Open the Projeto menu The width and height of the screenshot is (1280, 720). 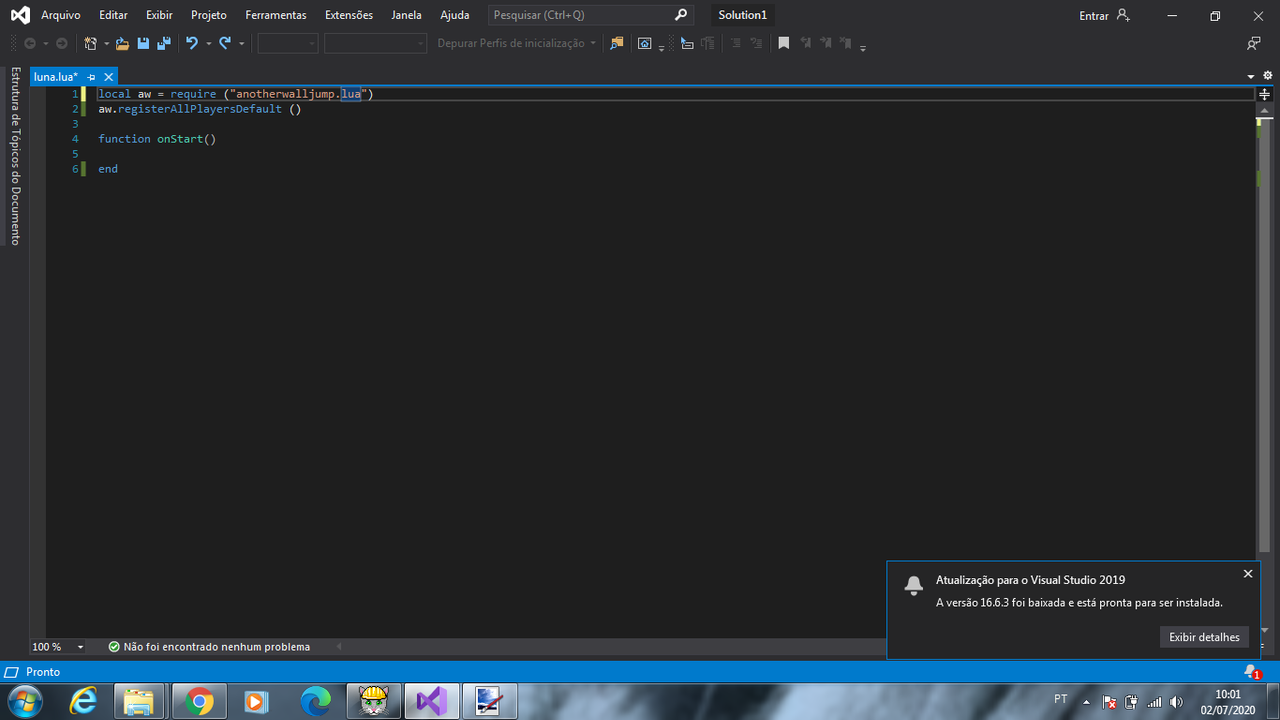click(209, 15)
